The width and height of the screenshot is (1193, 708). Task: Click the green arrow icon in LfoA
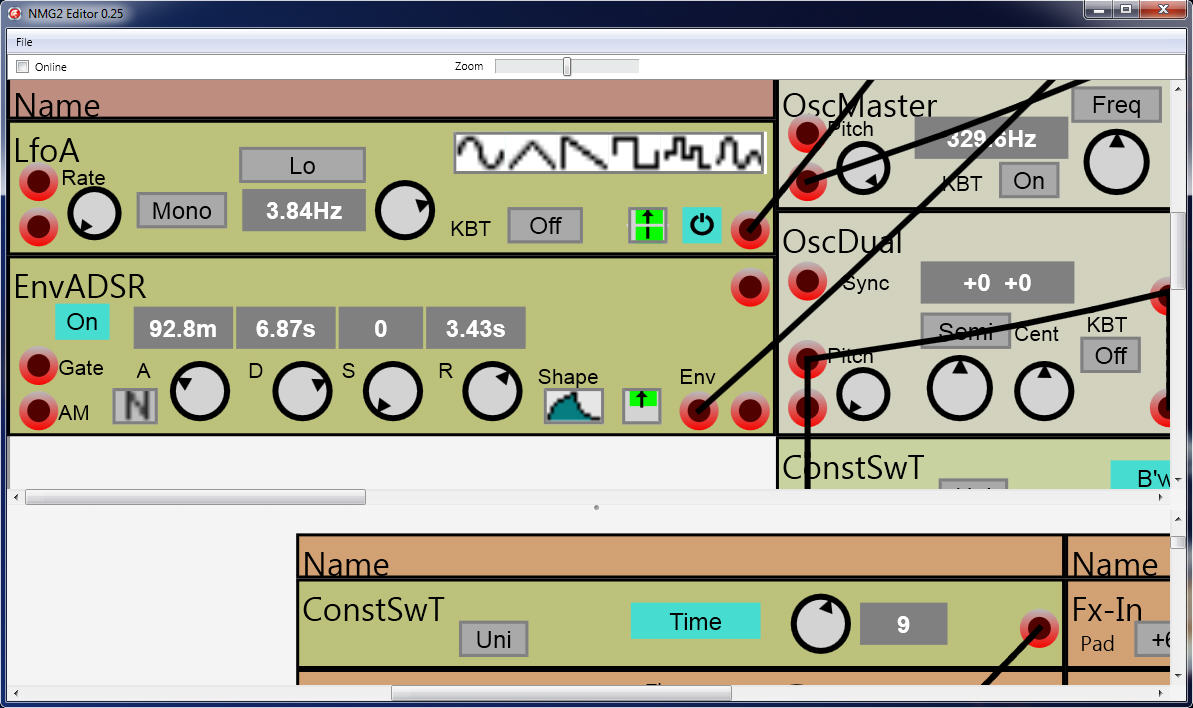point(647,225)
